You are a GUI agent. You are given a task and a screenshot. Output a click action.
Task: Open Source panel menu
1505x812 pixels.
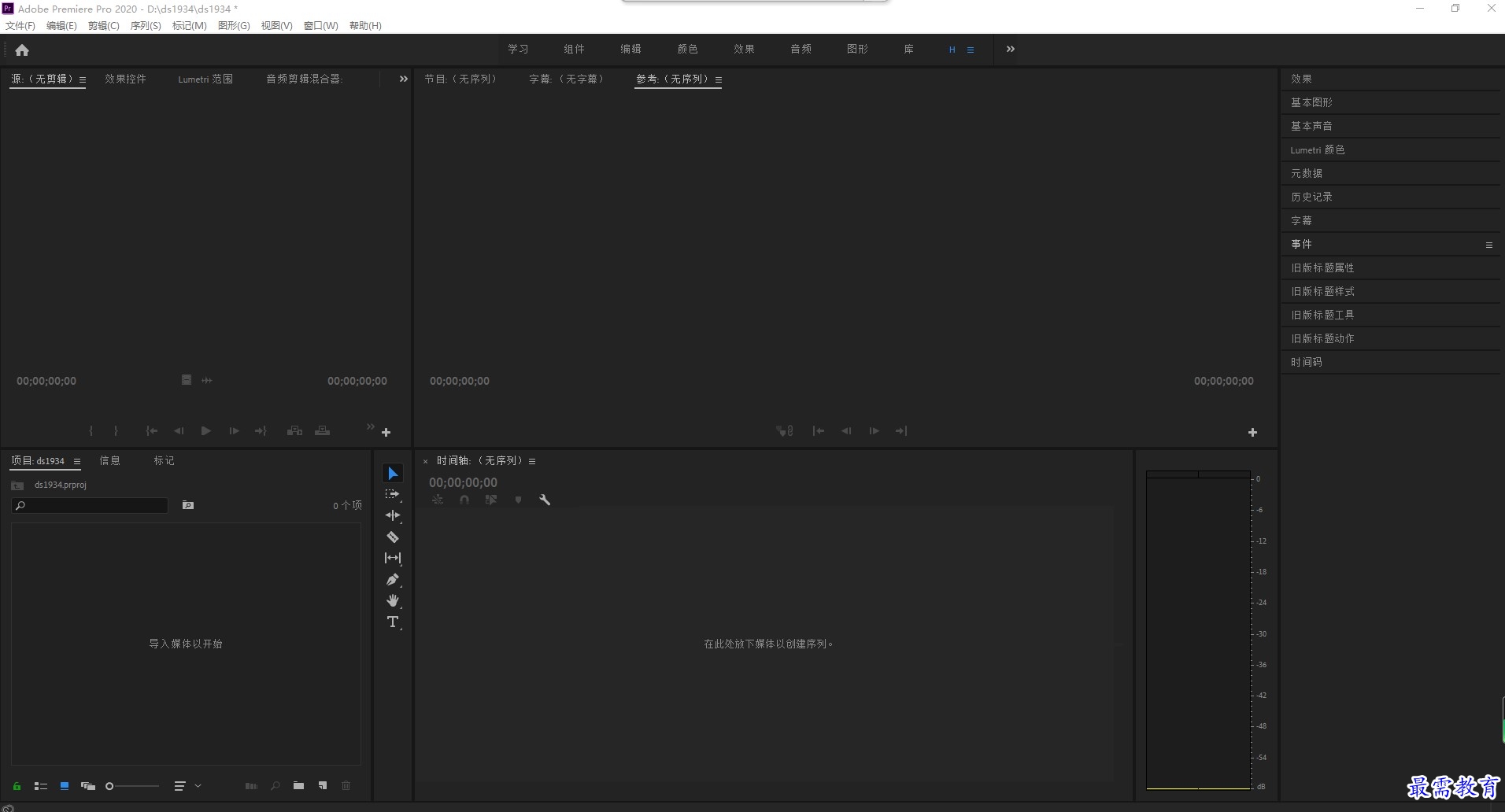coord(83,79)
